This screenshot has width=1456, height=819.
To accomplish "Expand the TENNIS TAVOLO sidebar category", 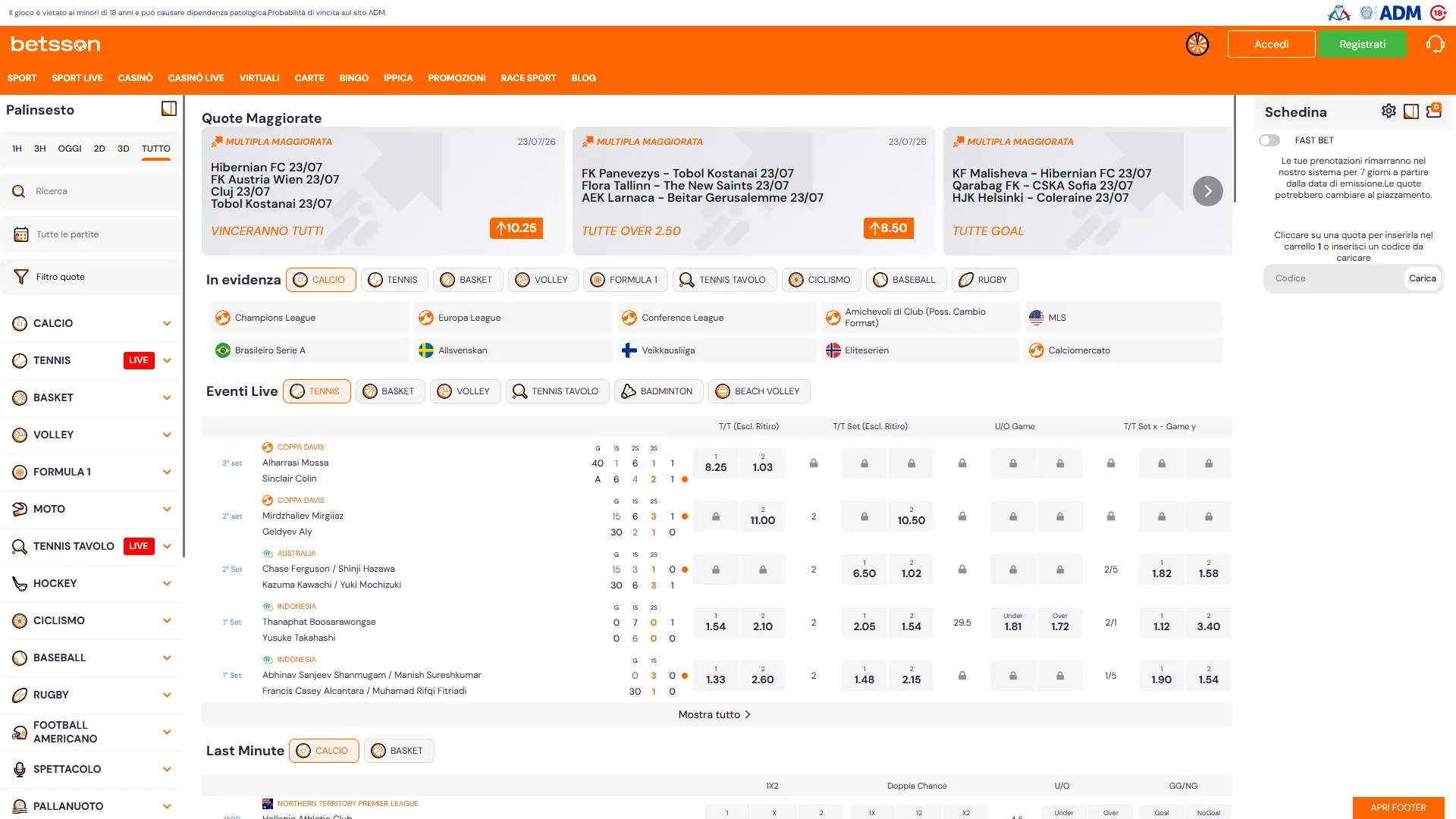I will [x=167, y=547].
